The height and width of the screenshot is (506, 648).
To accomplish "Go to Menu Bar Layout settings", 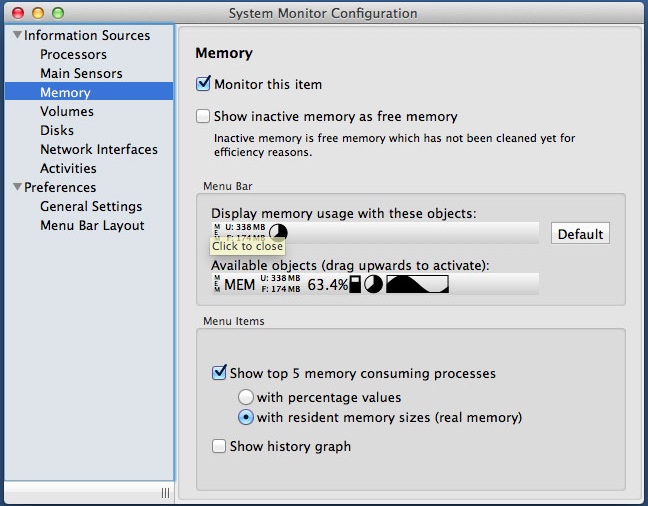I will [x=92, y=225].
